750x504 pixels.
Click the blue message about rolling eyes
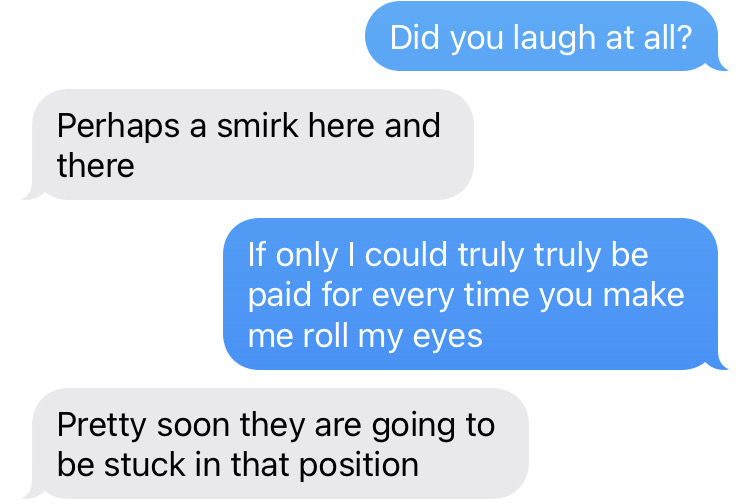470,295
